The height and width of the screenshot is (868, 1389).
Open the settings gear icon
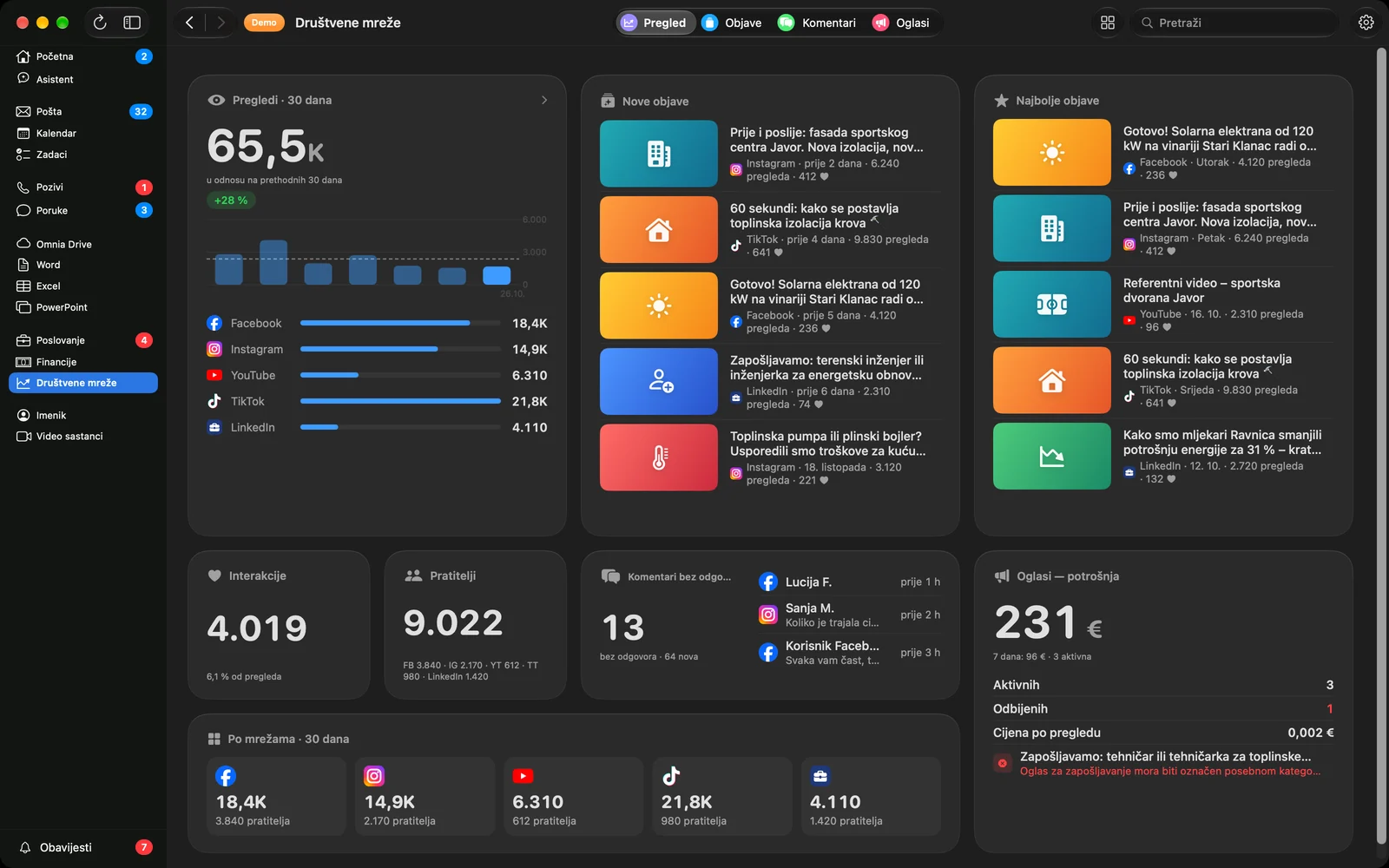1366,23
